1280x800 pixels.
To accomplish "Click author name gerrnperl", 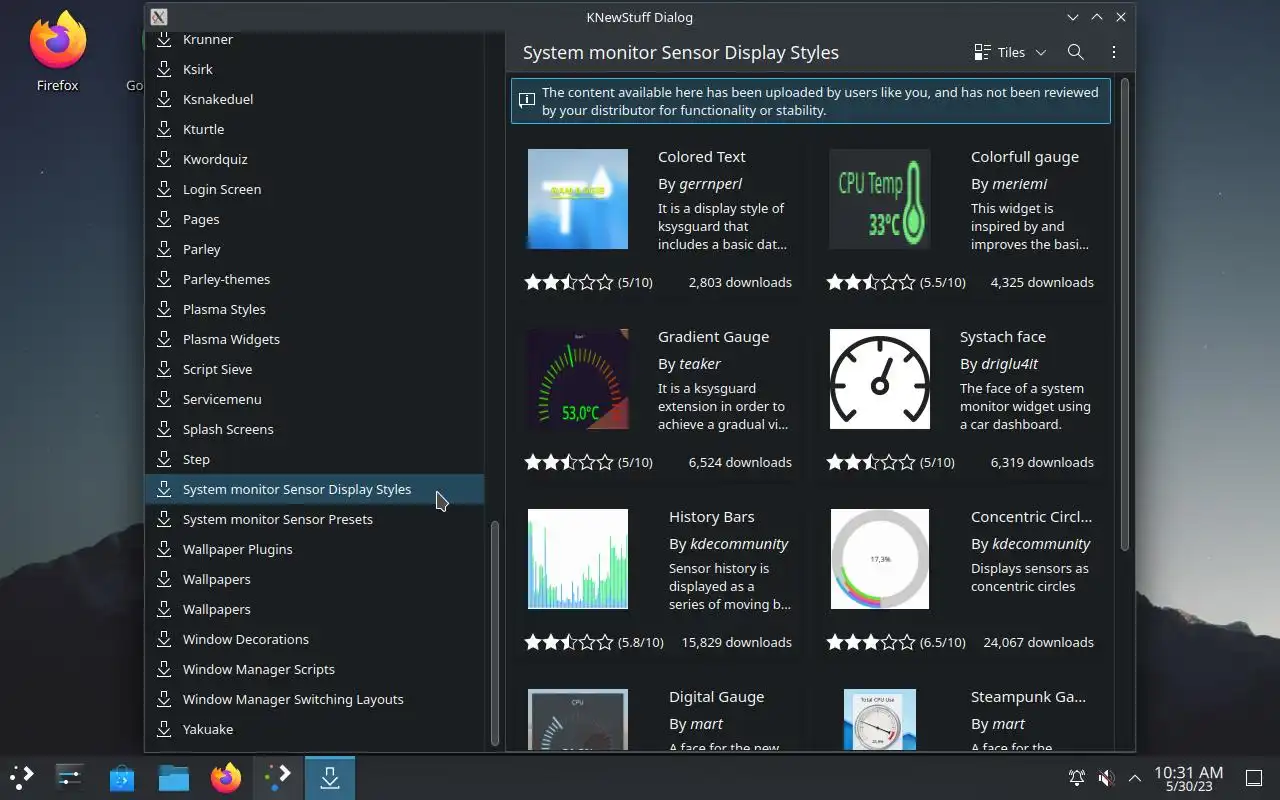I will click(x=711, y=184).
